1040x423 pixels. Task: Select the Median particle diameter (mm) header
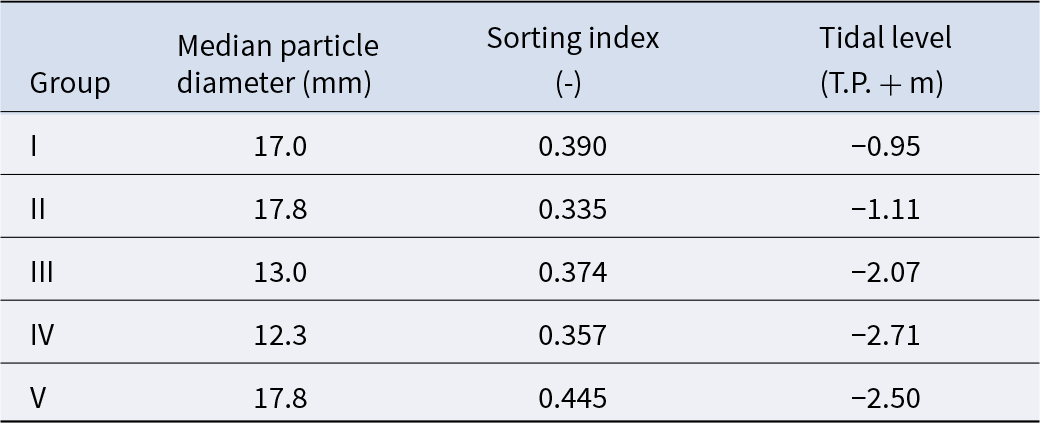pos(278,64)
